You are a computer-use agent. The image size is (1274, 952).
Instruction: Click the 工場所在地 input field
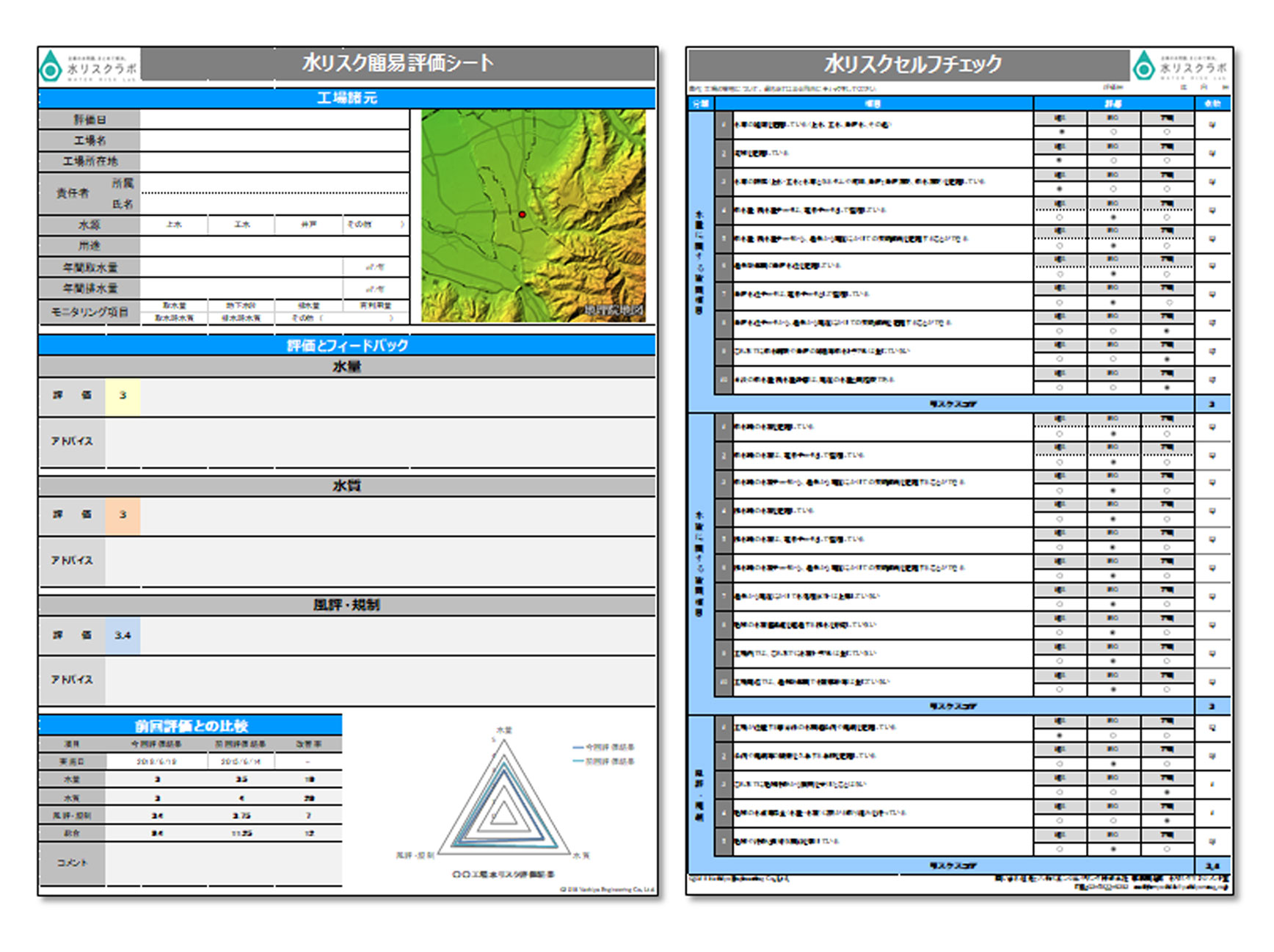click(x=274, y=161)
